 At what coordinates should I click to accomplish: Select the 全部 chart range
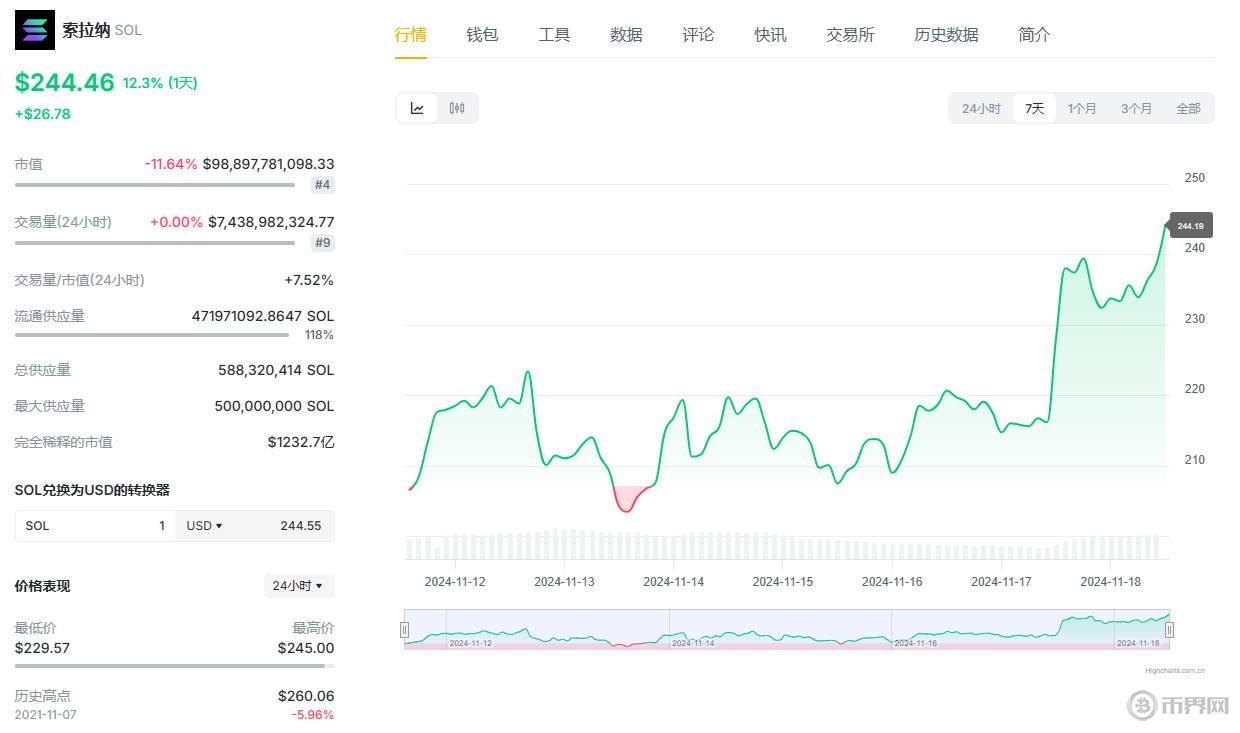pyautogui.click(x=1188, y=108)
